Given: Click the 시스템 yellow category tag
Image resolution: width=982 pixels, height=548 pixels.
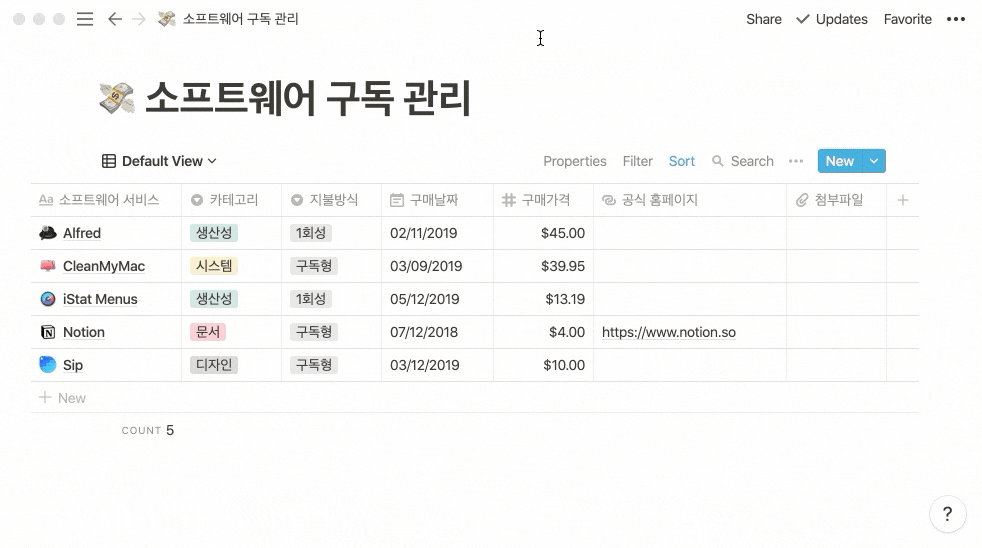Looking at the screenshot, I should tap(214, 266).
